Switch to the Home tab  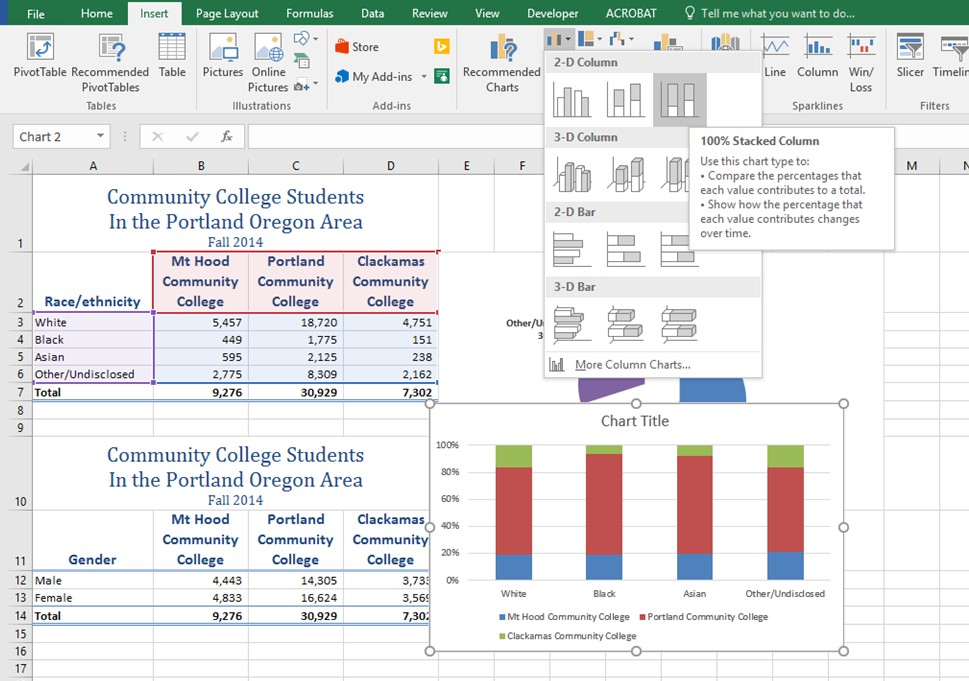[96, 13]
